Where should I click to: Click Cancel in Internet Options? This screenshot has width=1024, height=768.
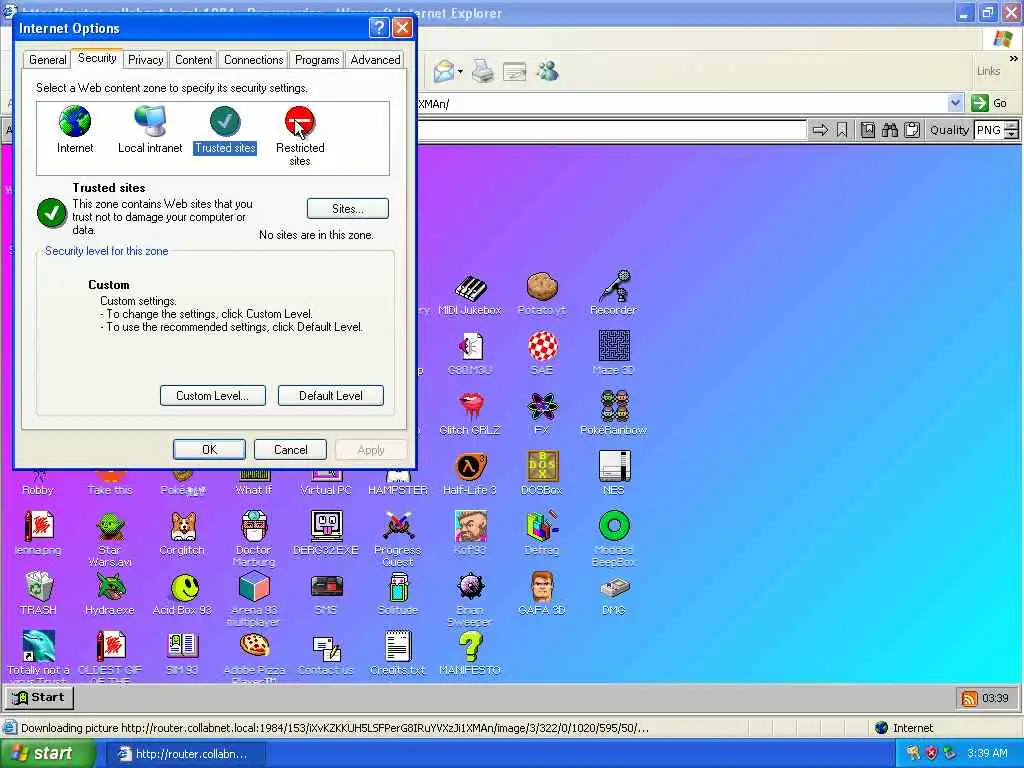[290, 449]
